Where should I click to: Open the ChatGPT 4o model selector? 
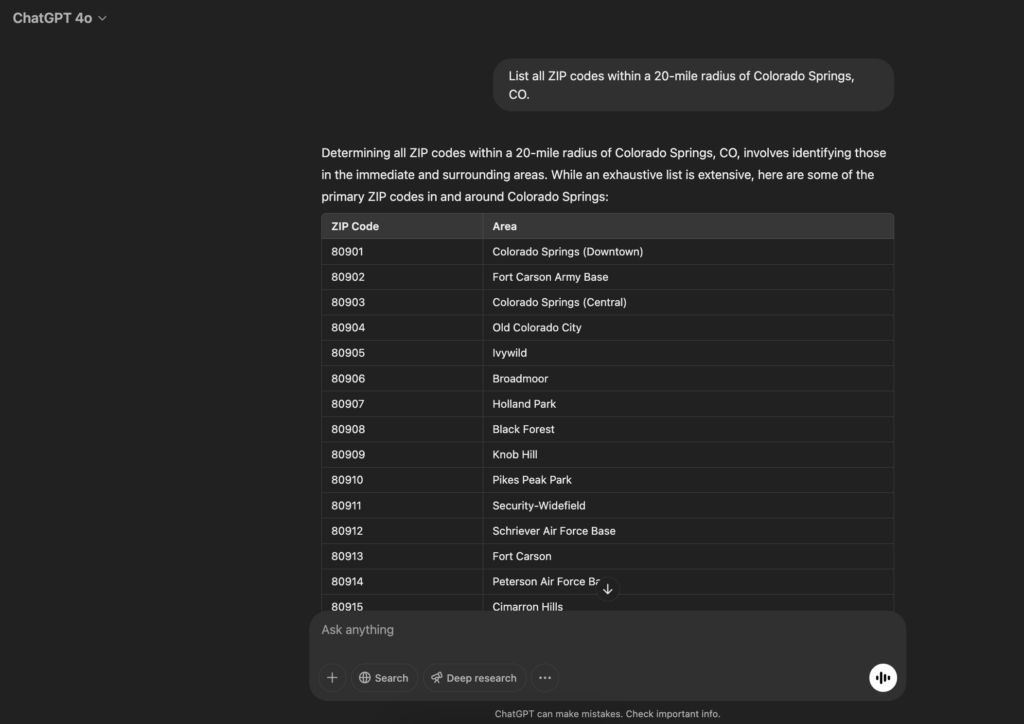click(x=59, y=18)
